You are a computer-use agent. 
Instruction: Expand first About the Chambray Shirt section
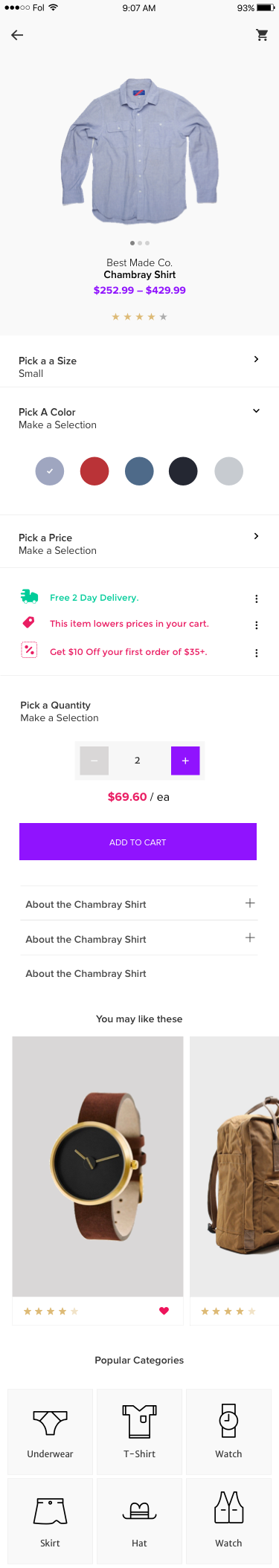point(139,903)
